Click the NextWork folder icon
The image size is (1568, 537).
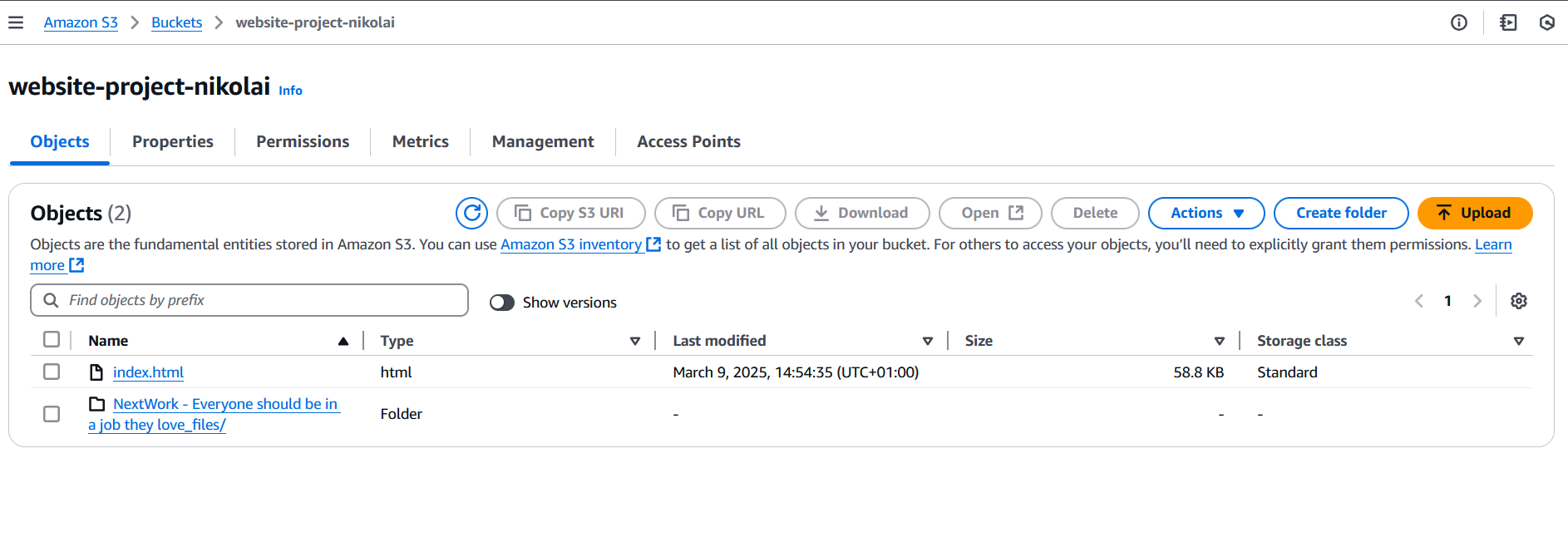(x=97, y=404)
